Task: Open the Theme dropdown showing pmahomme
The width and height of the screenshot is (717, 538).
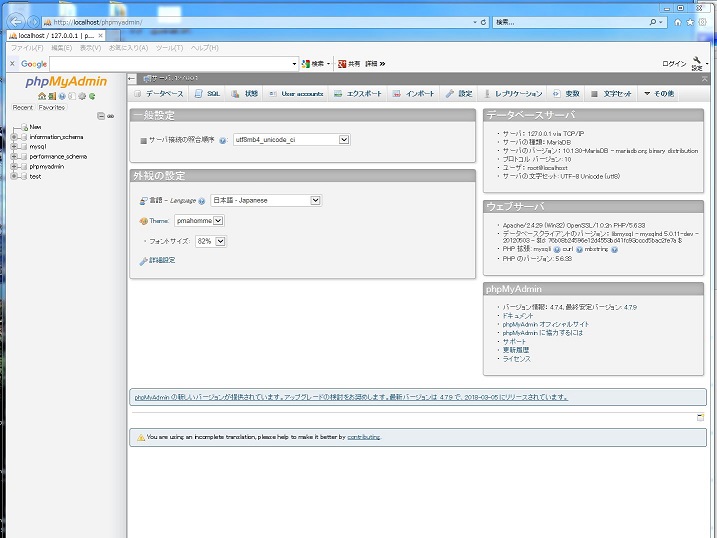Action: pos(198,220)
